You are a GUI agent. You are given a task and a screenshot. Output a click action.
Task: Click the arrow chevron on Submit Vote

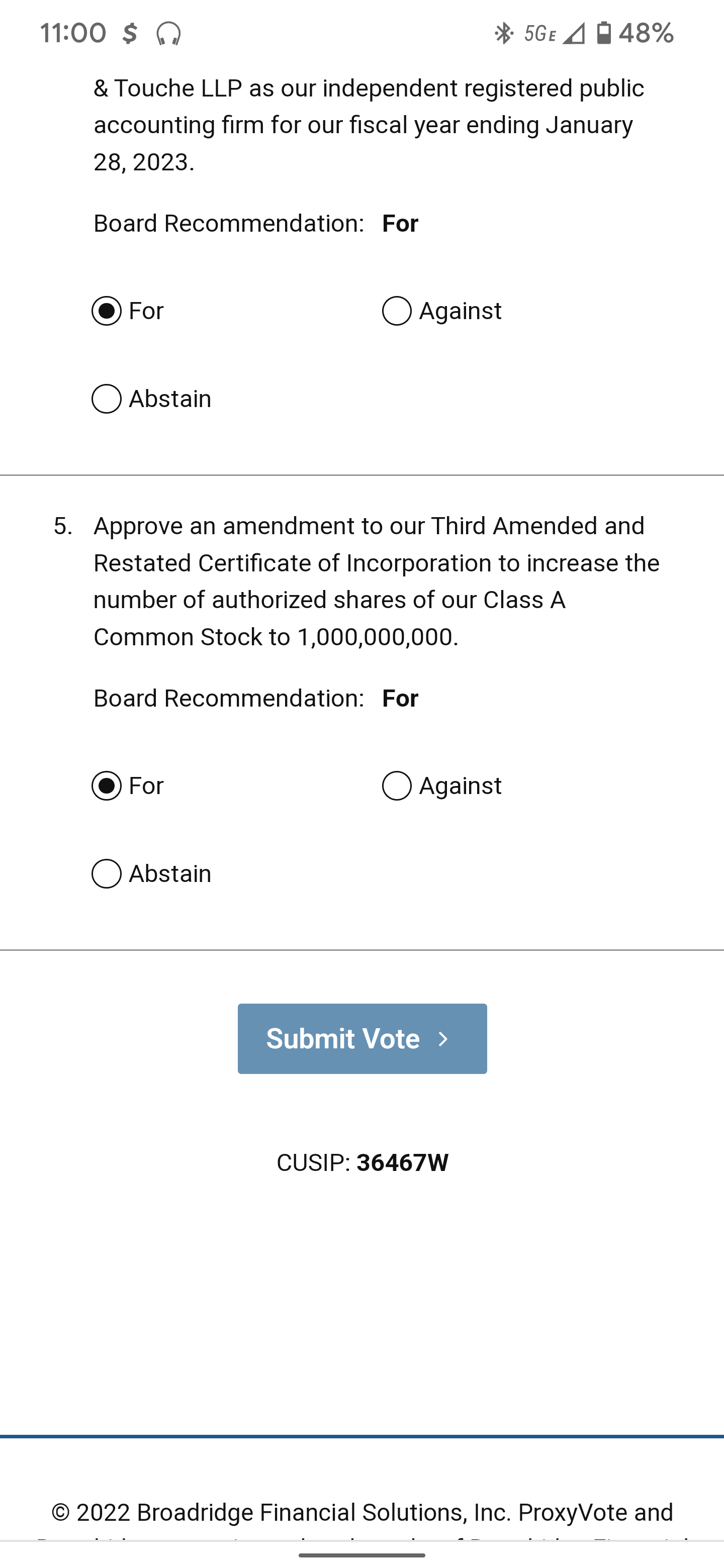click(x=443, y=1039)
